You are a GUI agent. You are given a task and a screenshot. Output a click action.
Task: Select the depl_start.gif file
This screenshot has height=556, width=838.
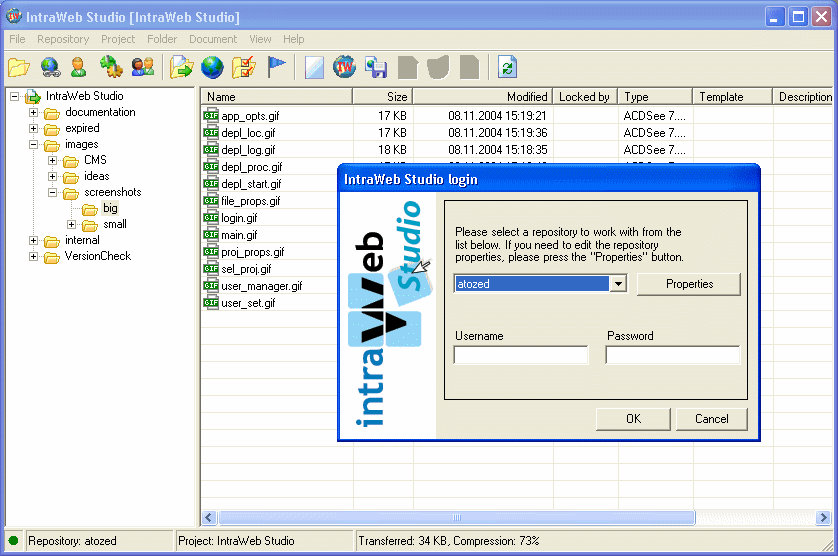(x=251, y=184)
